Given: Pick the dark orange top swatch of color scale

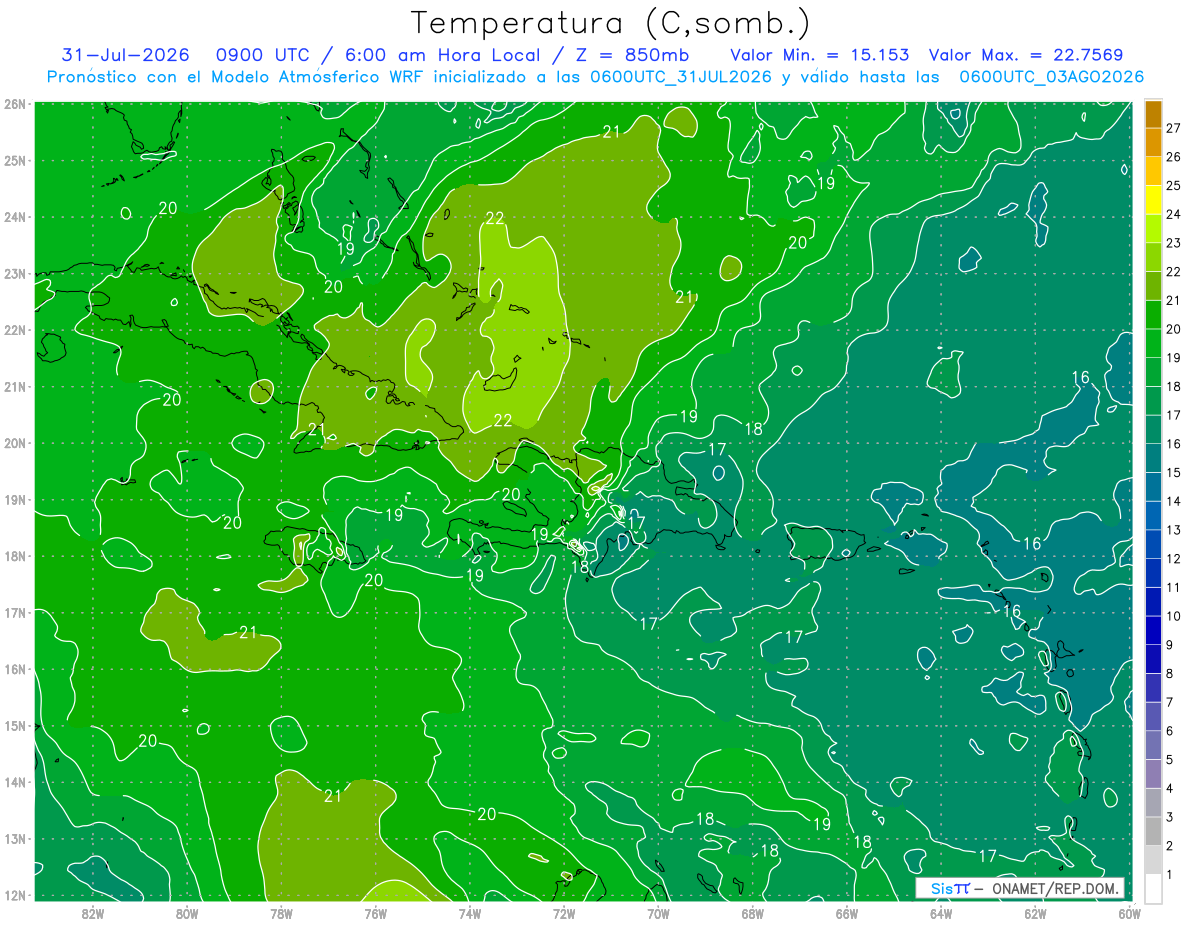Looking at the screenshot, I should [x=1153, y=114].
